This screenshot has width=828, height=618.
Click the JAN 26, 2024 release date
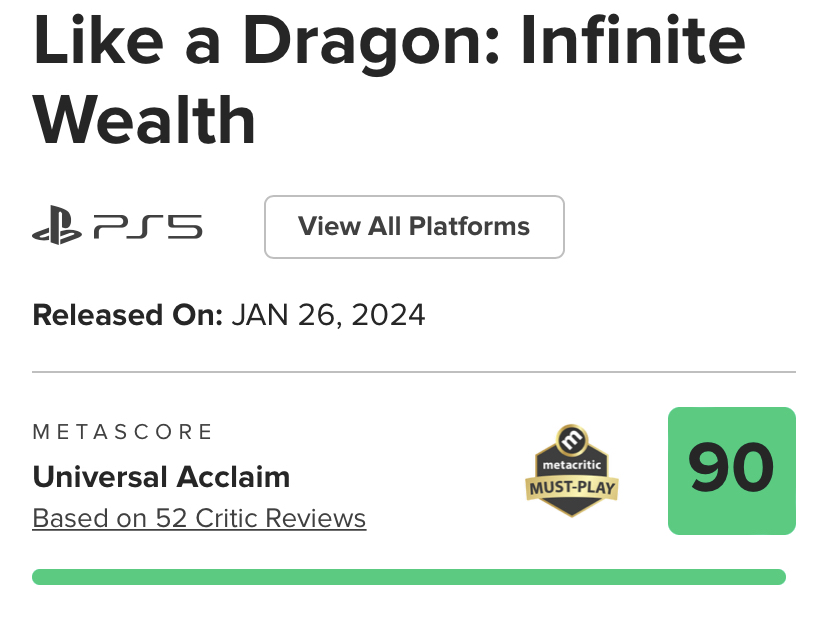click(x=328, y=316)
